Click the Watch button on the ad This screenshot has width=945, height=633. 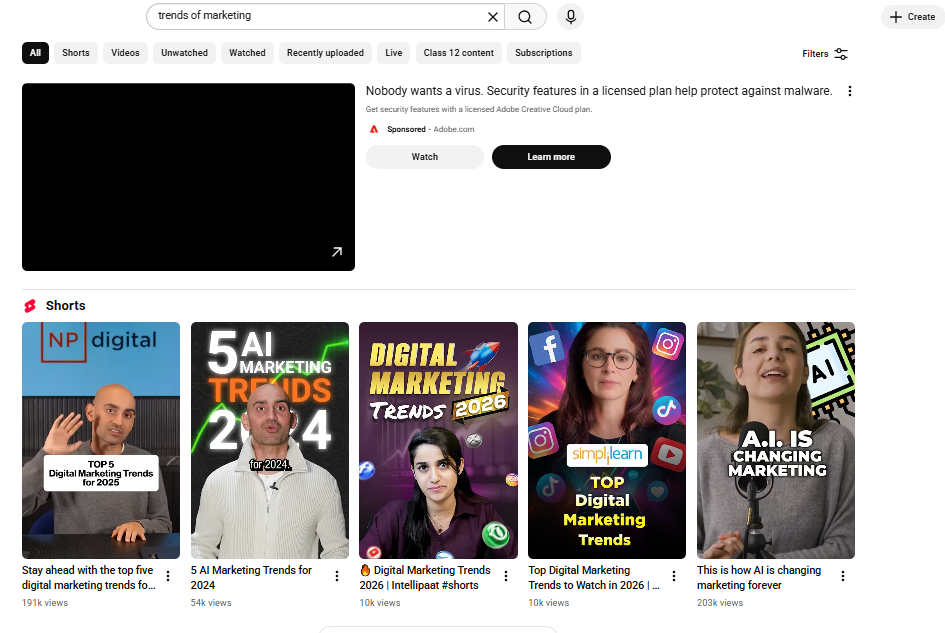coord(425,157)
